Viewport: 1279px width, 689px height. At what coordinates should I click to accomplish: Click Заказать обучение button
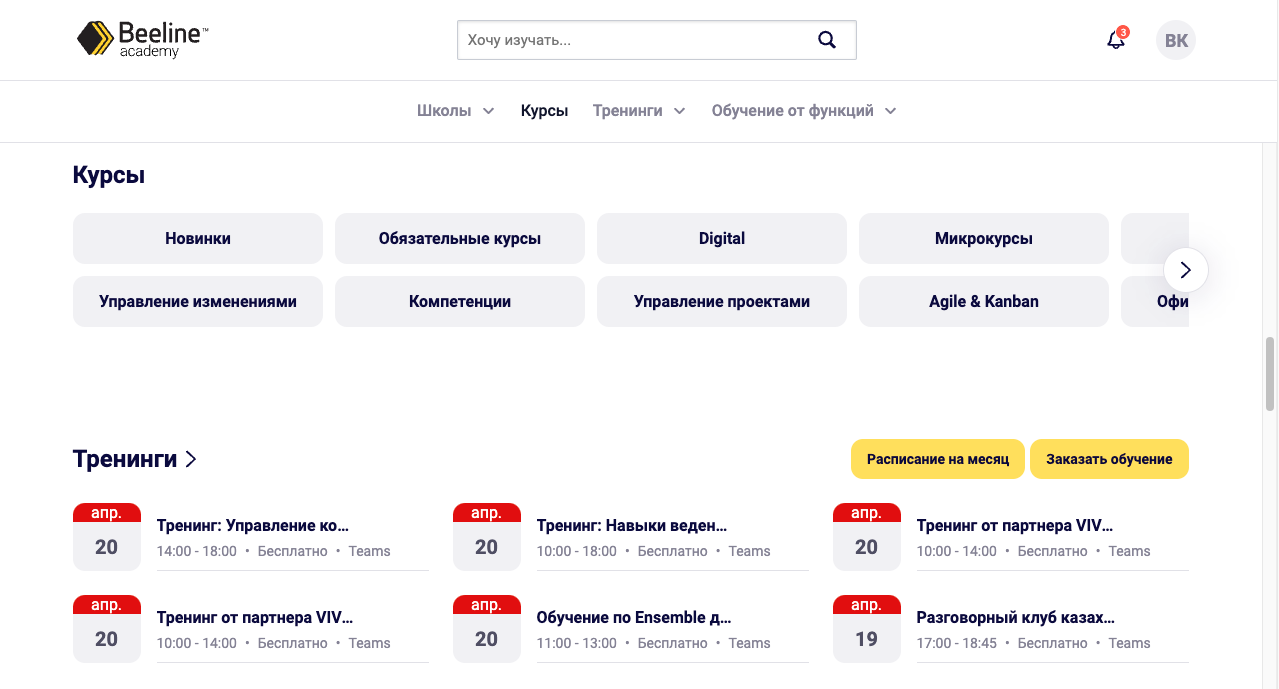pyautogui.click(x=1109, y=459)
